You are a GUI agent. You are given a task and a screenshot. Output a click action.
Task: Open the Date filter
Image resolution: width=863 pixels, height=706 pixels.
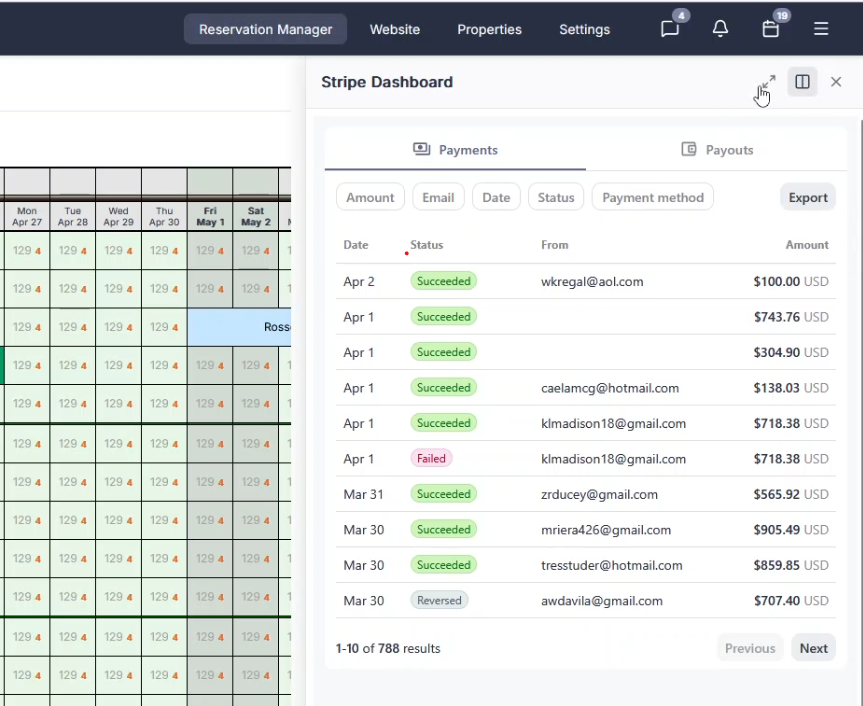point(496,197)
